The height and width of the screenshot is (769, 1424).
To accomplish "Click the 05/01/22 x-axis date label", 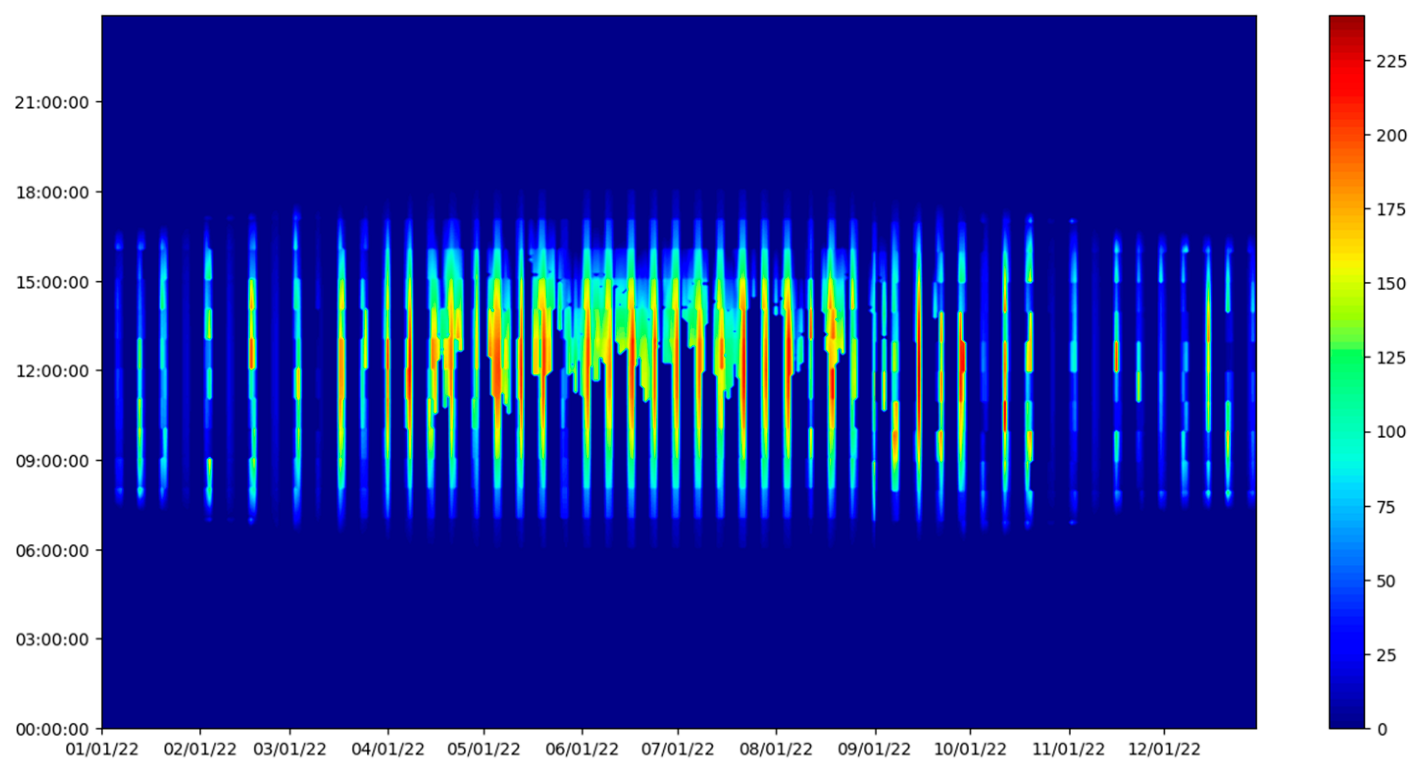I will pos(485,749).
